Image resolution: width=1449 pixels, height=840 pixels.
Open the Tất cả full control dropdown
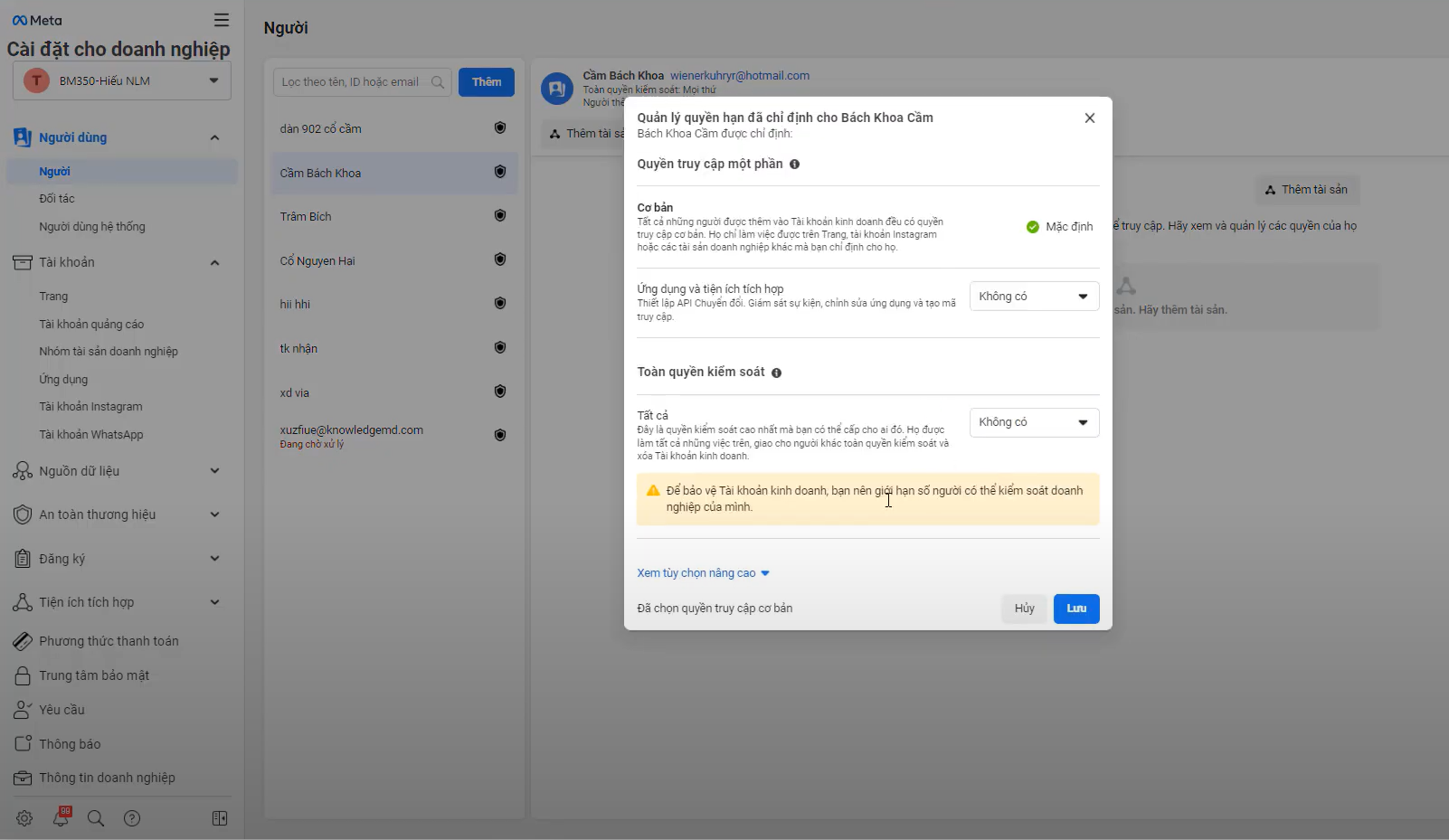pos(1034,422)
